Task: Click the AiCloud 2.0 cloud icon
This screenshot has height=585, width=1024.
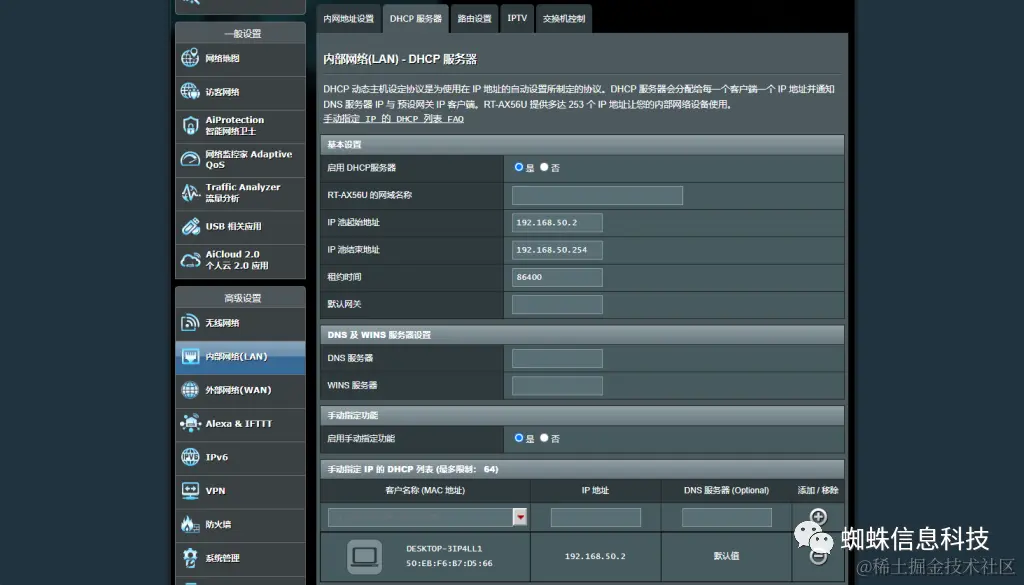Action: click(x=190, y=260)
